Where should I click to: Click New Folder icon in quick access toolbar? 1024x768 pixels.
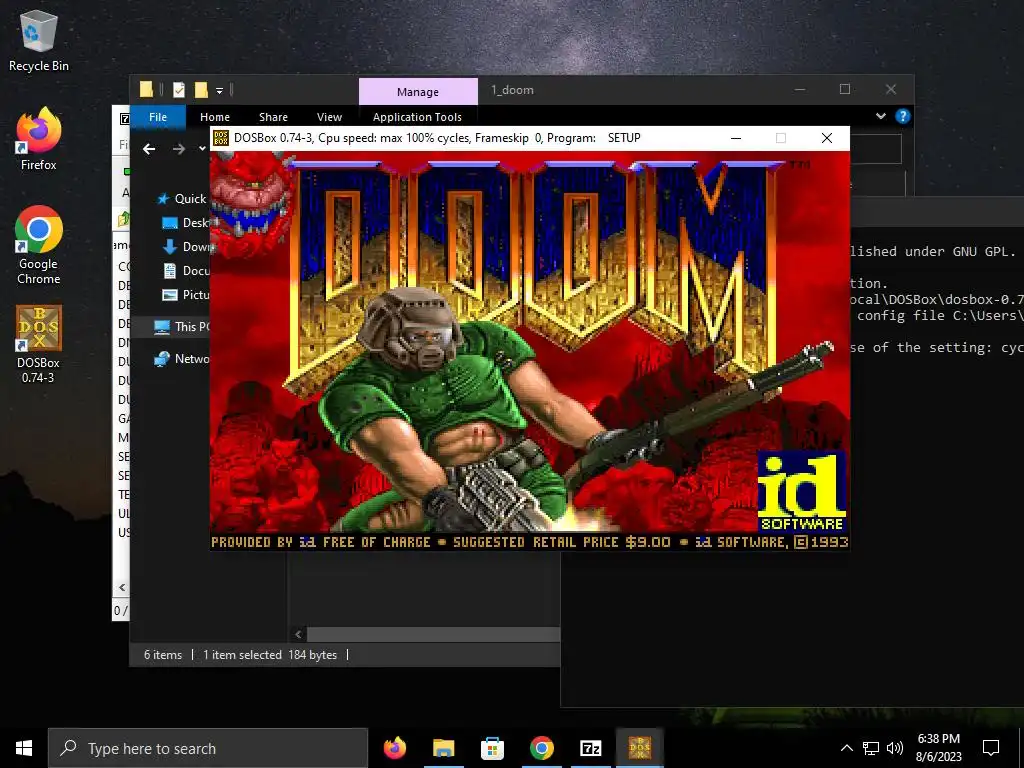click(x=201, y=89)
